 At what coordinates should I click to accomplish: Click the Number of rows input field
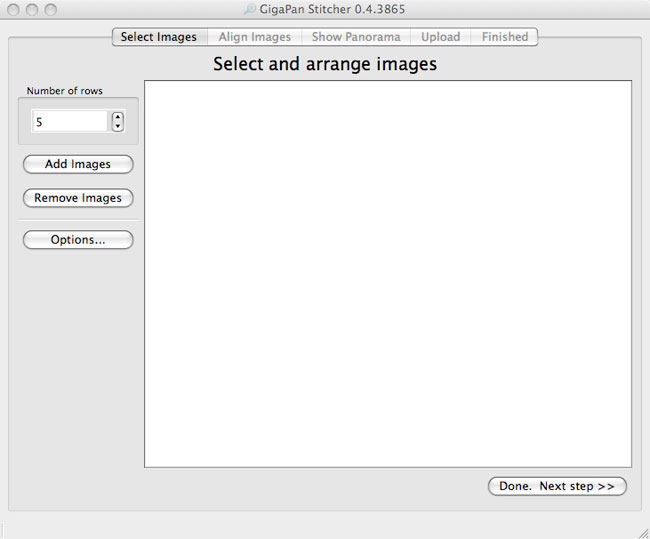pos(70,121)
